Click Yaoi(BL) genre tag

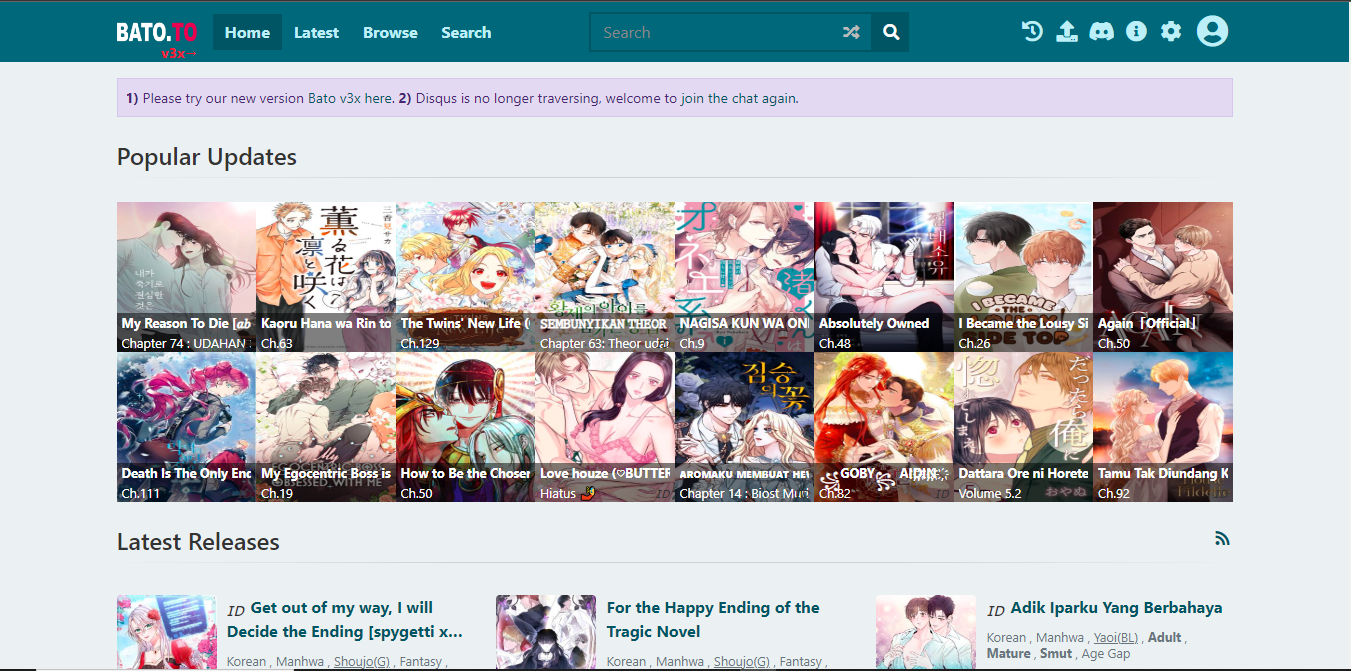pos(1118,637)
